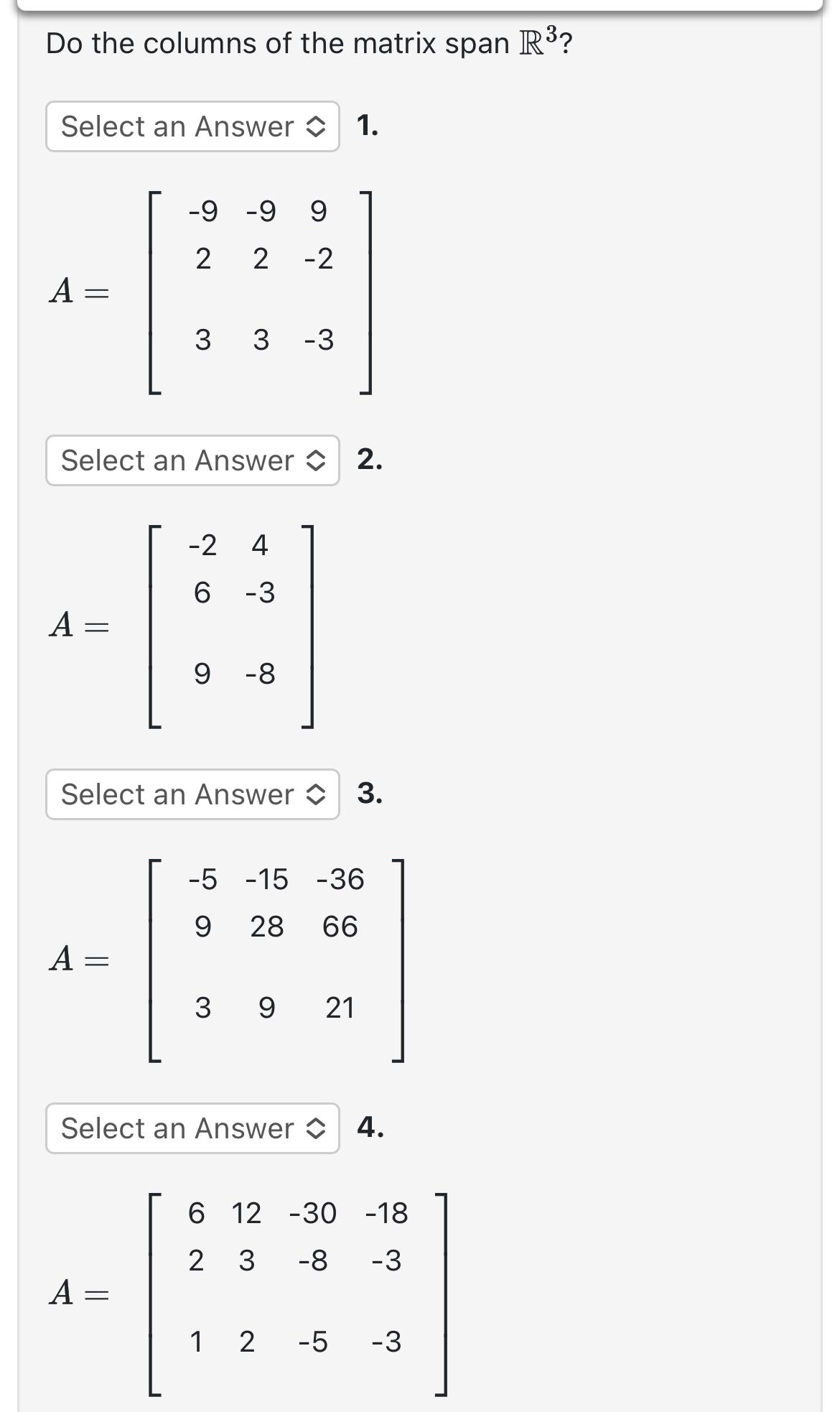
Task: Select the 3x3 matrix under question 1
Action: (x=258, y=291)
